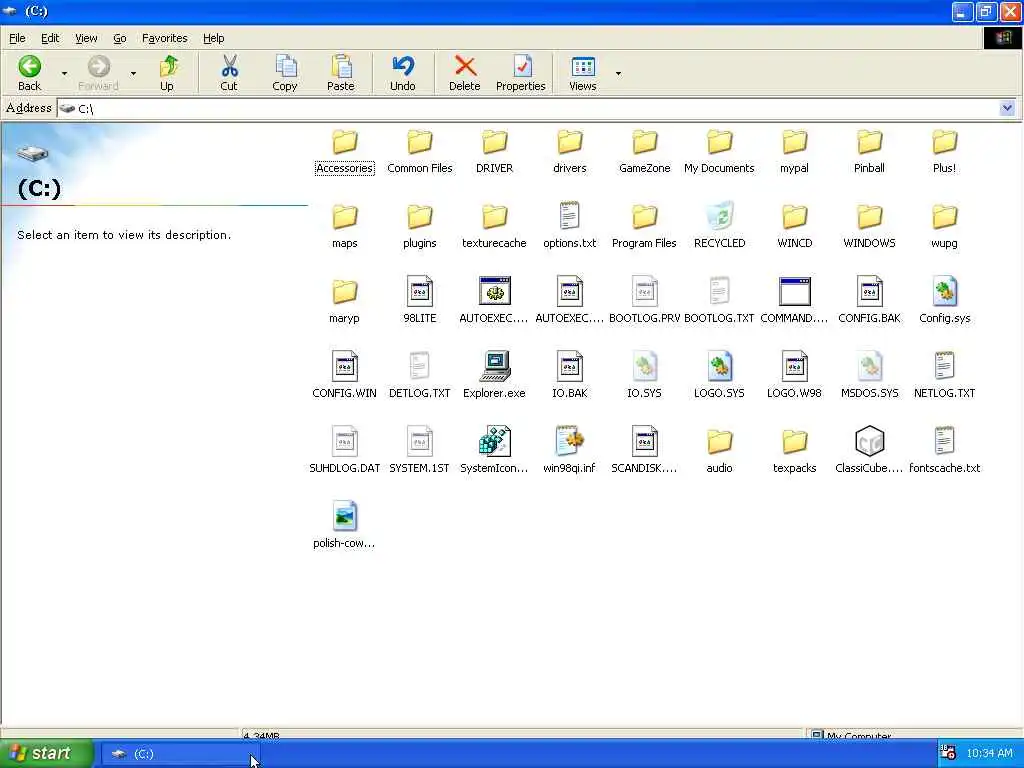The height and width of the screenshot is (768, 1024).
Task: Select the Common Files folder
Action: click(420, 152)
